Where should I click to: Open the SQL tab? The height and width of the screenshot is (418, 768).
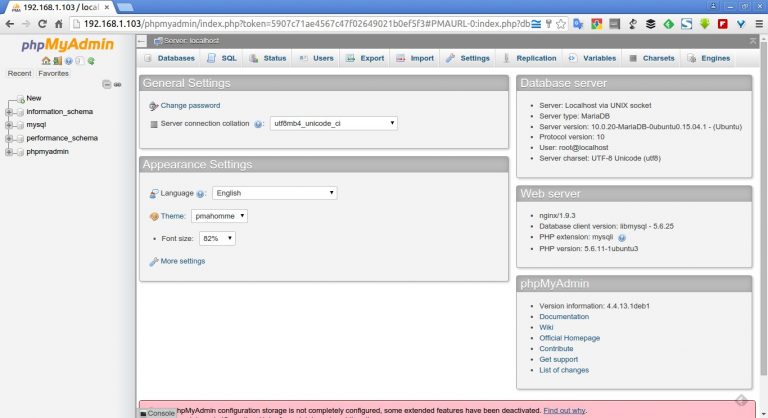click(x=222, y=58)
